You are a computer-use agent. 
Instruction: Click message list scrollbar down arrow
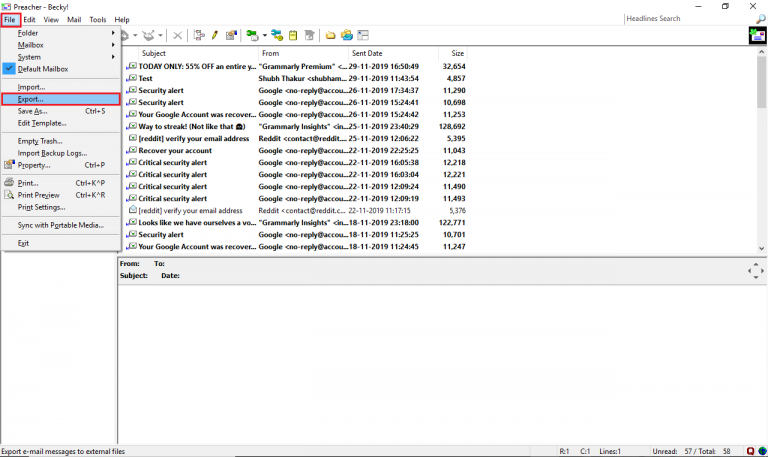click(x=762, y=248)
